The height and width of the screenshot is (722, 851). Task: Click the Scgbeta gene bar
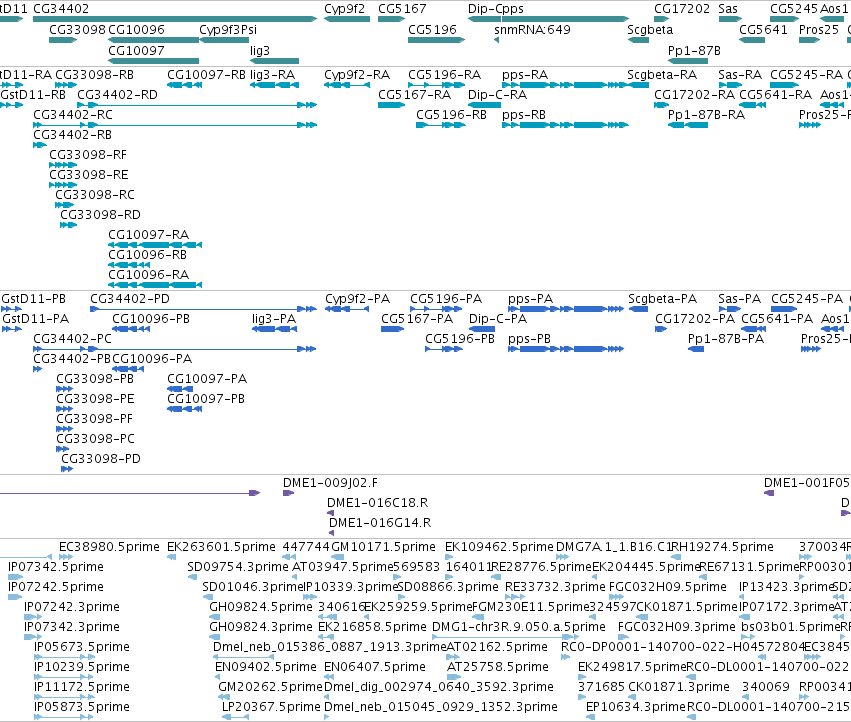click(x=638, y=40)
